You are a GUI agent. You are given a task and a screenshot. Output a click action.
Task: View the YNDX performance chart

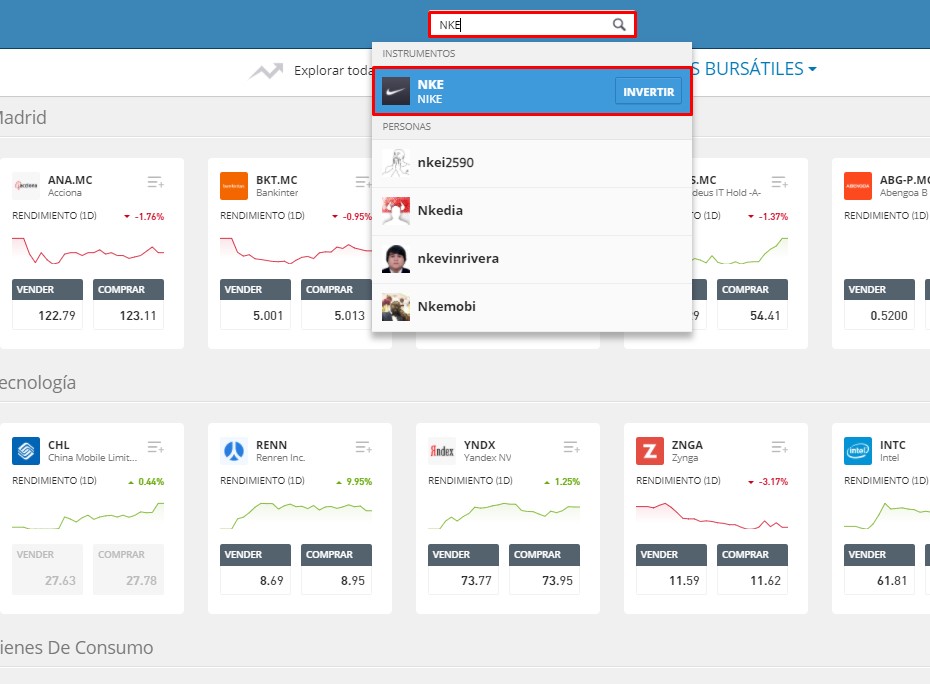coord(504,516)
